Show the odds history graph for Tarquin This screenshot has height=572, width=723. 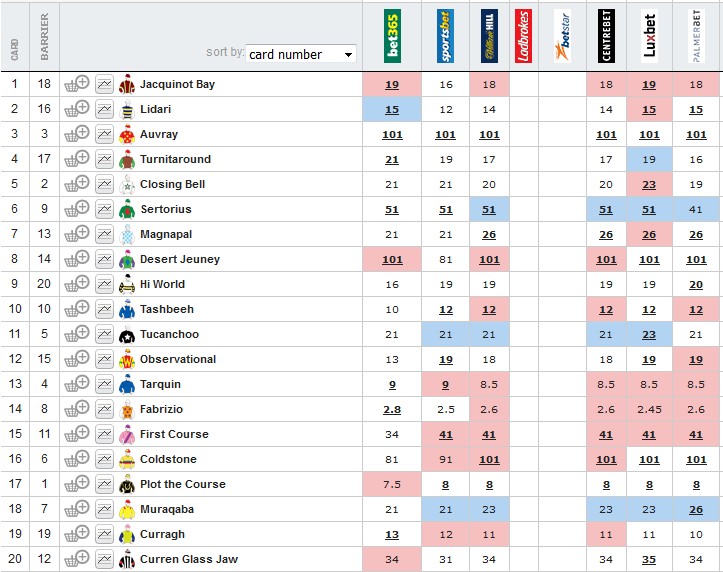point(104,385)
